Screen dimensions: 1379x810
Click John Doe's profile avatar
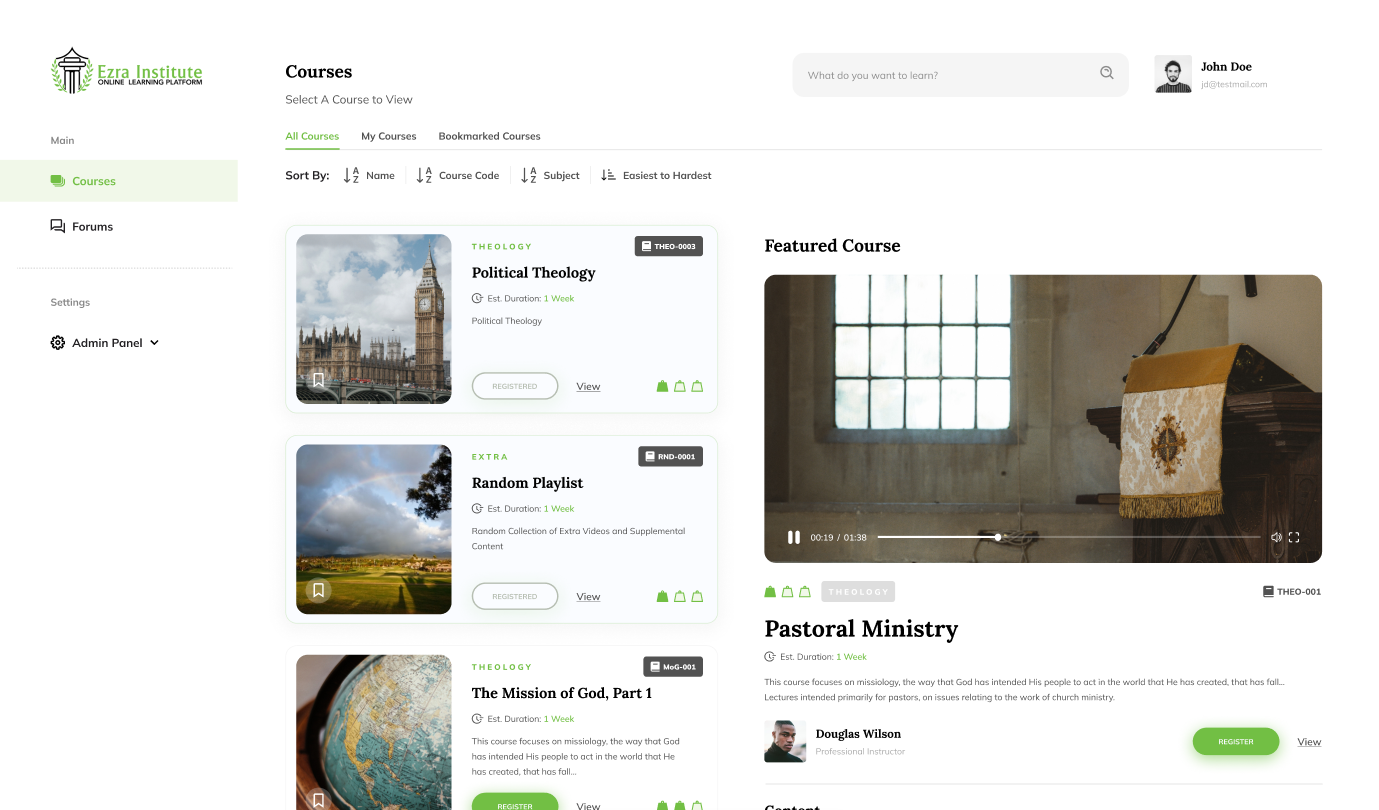click(1173, 74)
